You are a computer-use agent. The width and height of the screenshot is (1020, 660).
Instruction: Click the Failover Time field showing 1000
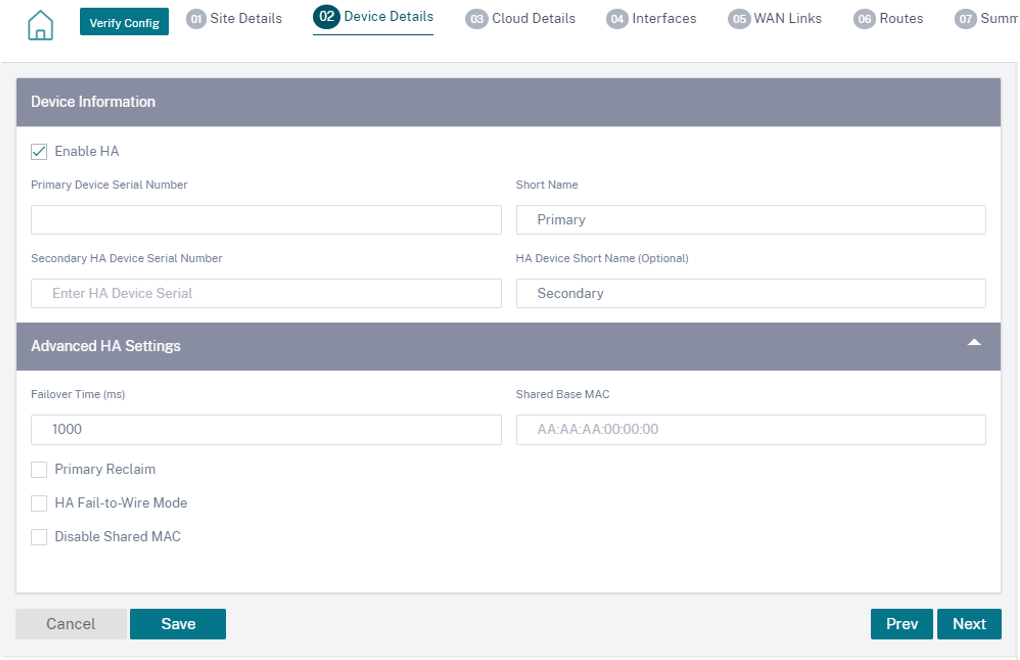click(266, 430)
